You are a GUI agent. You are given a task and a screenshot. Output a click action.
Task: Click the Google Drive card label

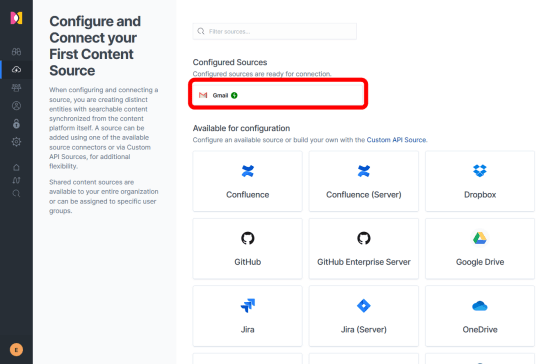coord(480,262)
